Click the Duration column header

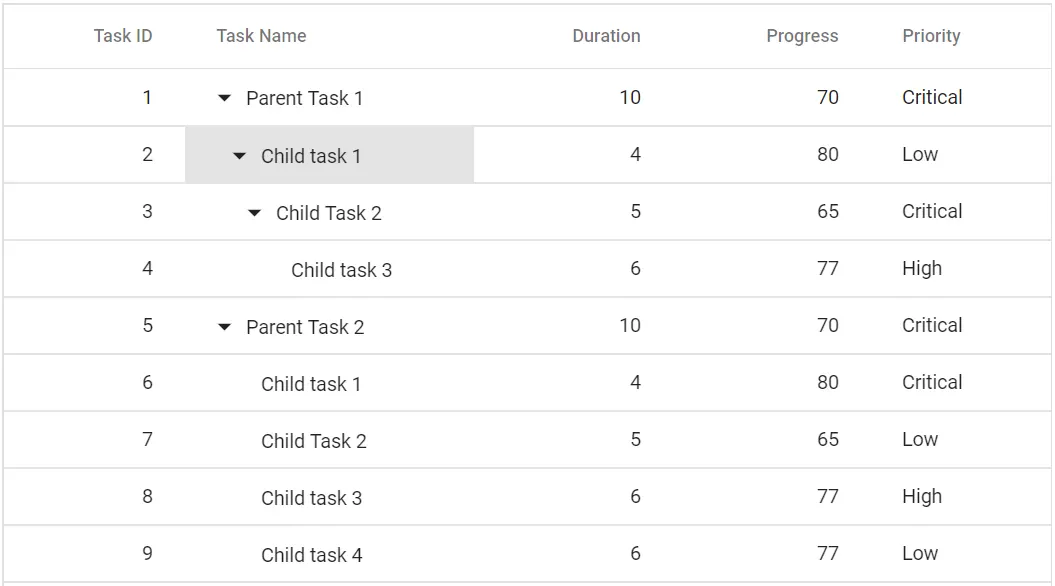click(x=606, y=36)
